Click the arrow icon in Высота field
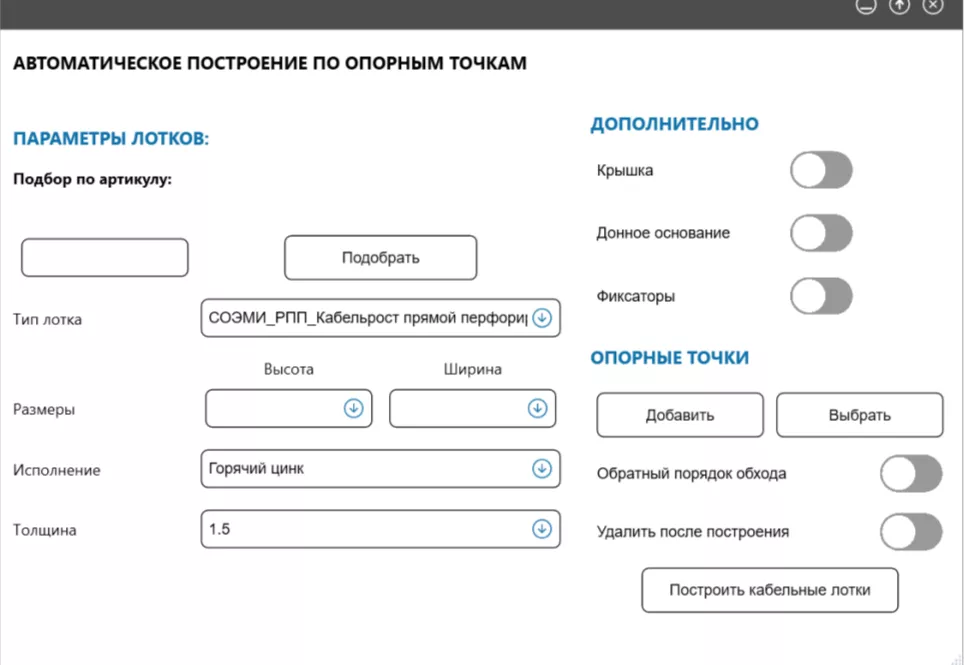 click(x=355, y=408)
